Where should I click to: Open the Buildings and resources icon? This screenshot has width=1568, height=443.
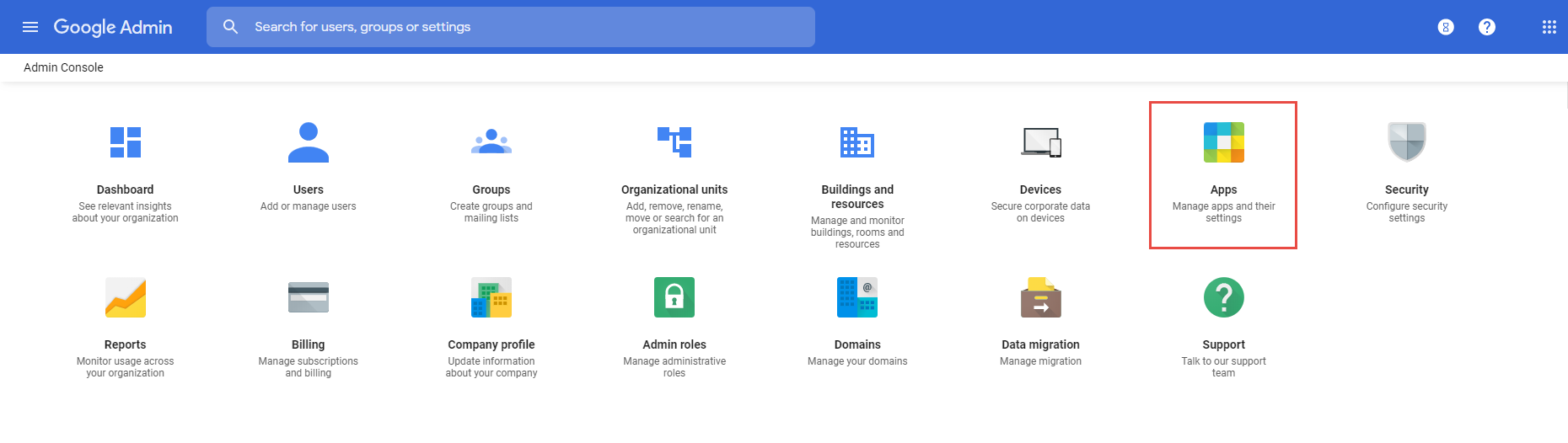point(857,142)
